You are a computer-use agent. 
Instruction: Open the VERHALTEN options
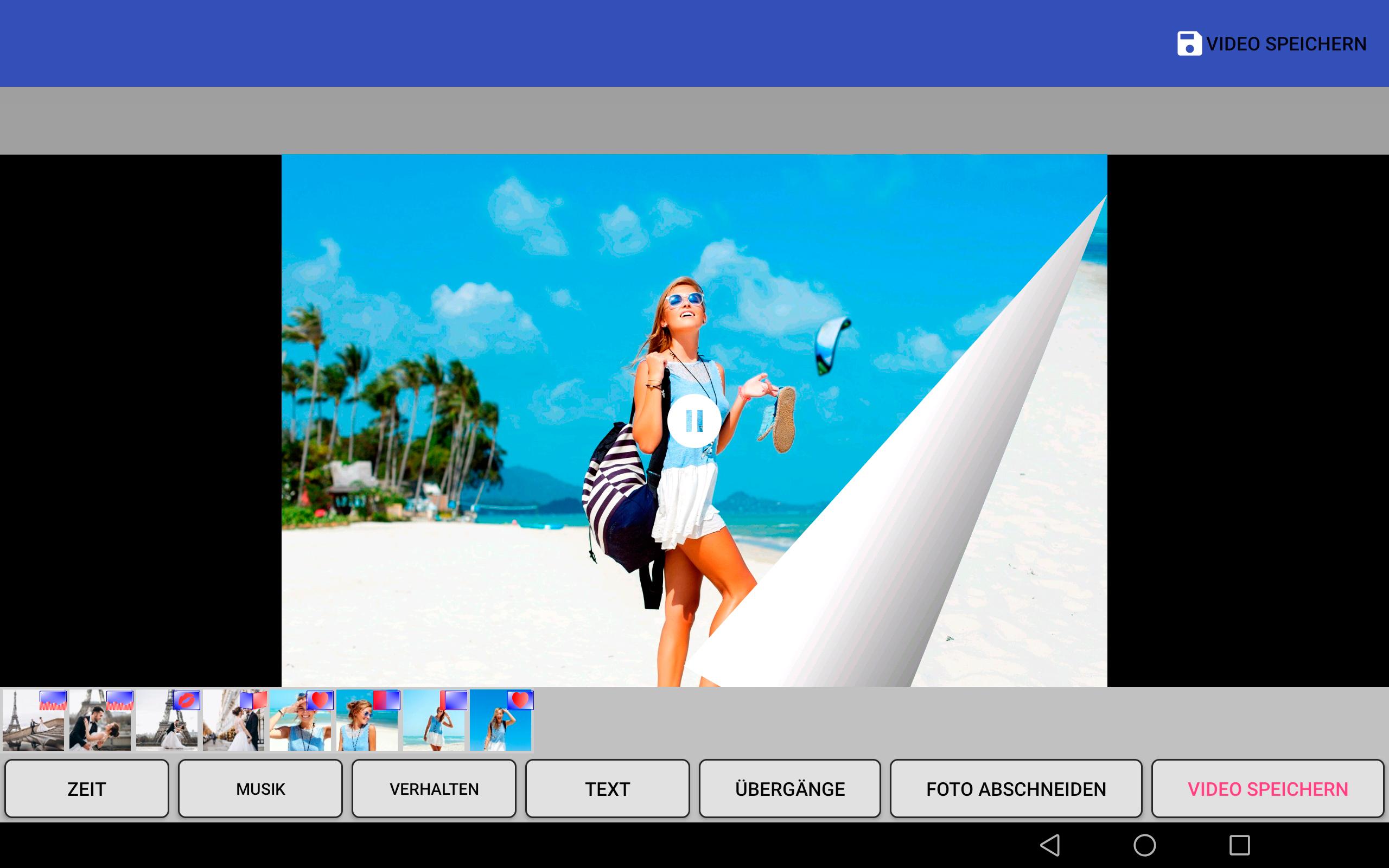point(434,788)
